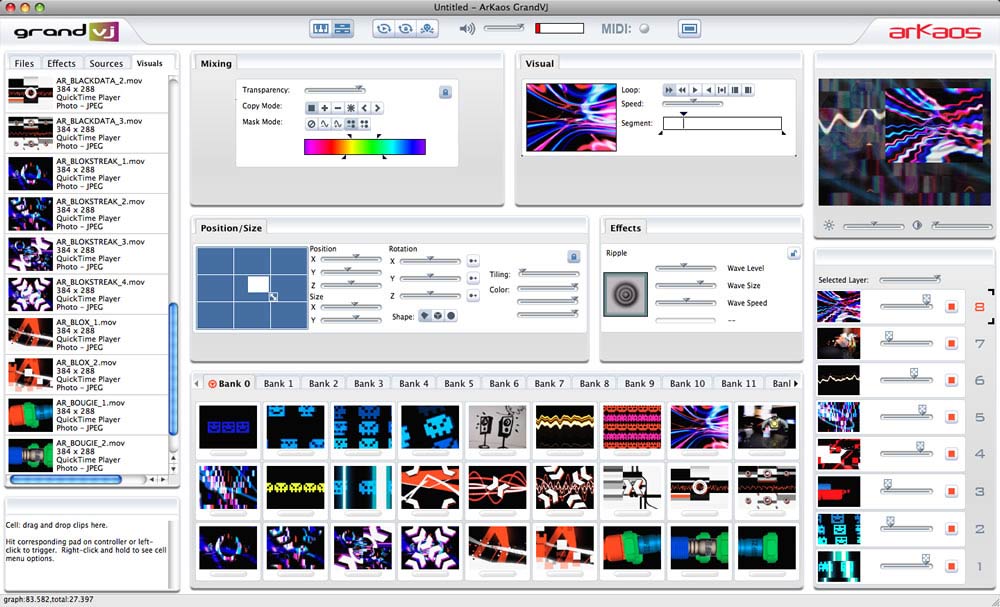Select the cube Shape icon
This screenshot has width=1000, height=607.
point(438,316)
